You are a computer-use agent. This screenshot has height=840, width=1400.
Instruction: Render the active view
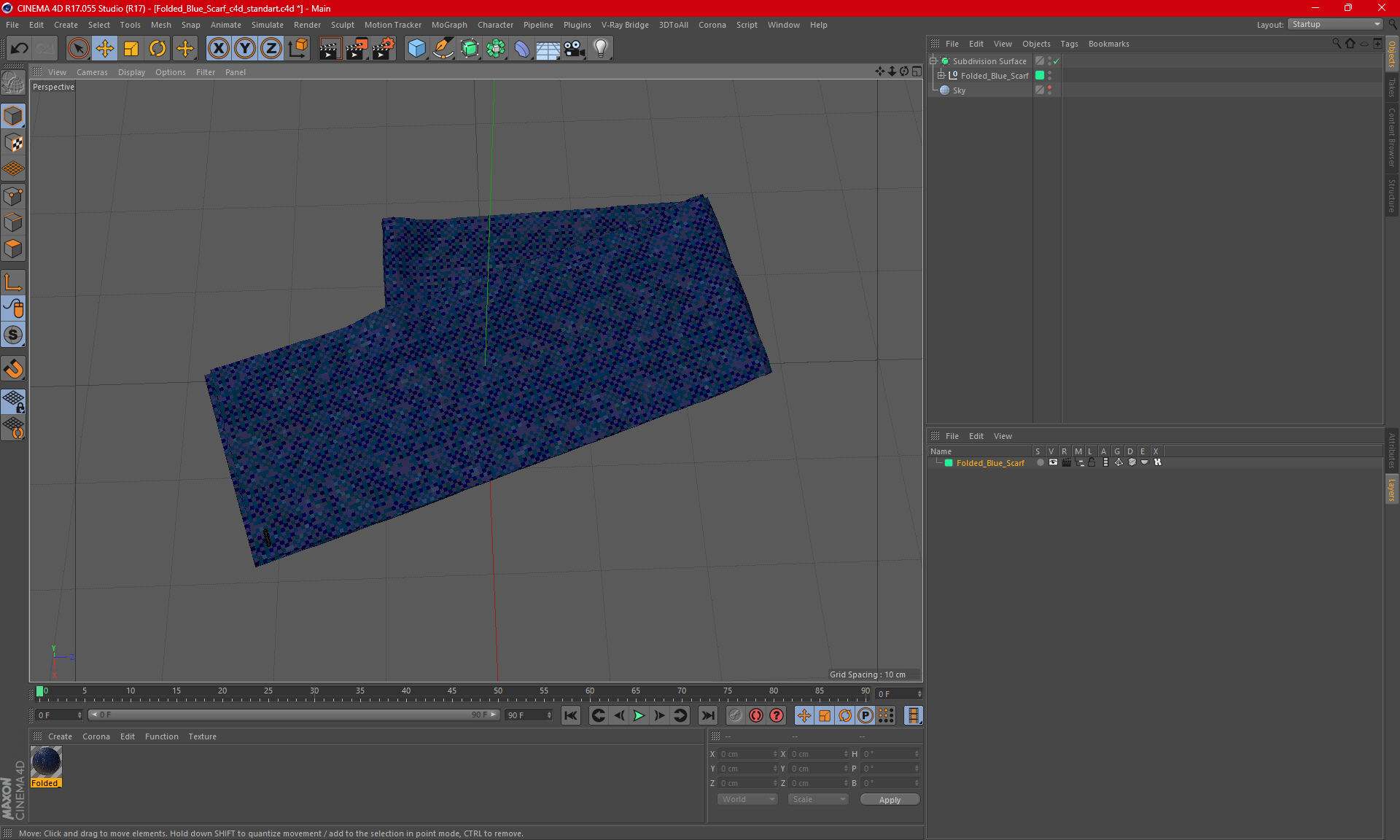[330, 48]
